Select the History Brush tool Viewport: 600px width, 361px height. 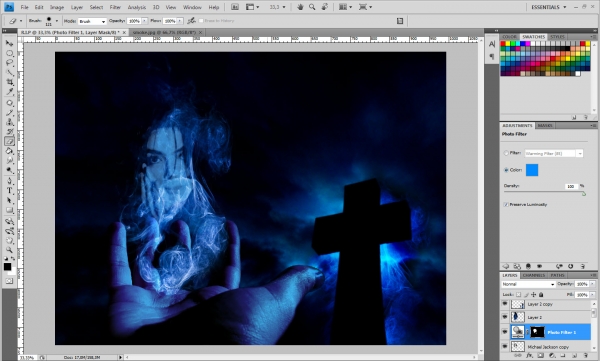coord(9,132)
